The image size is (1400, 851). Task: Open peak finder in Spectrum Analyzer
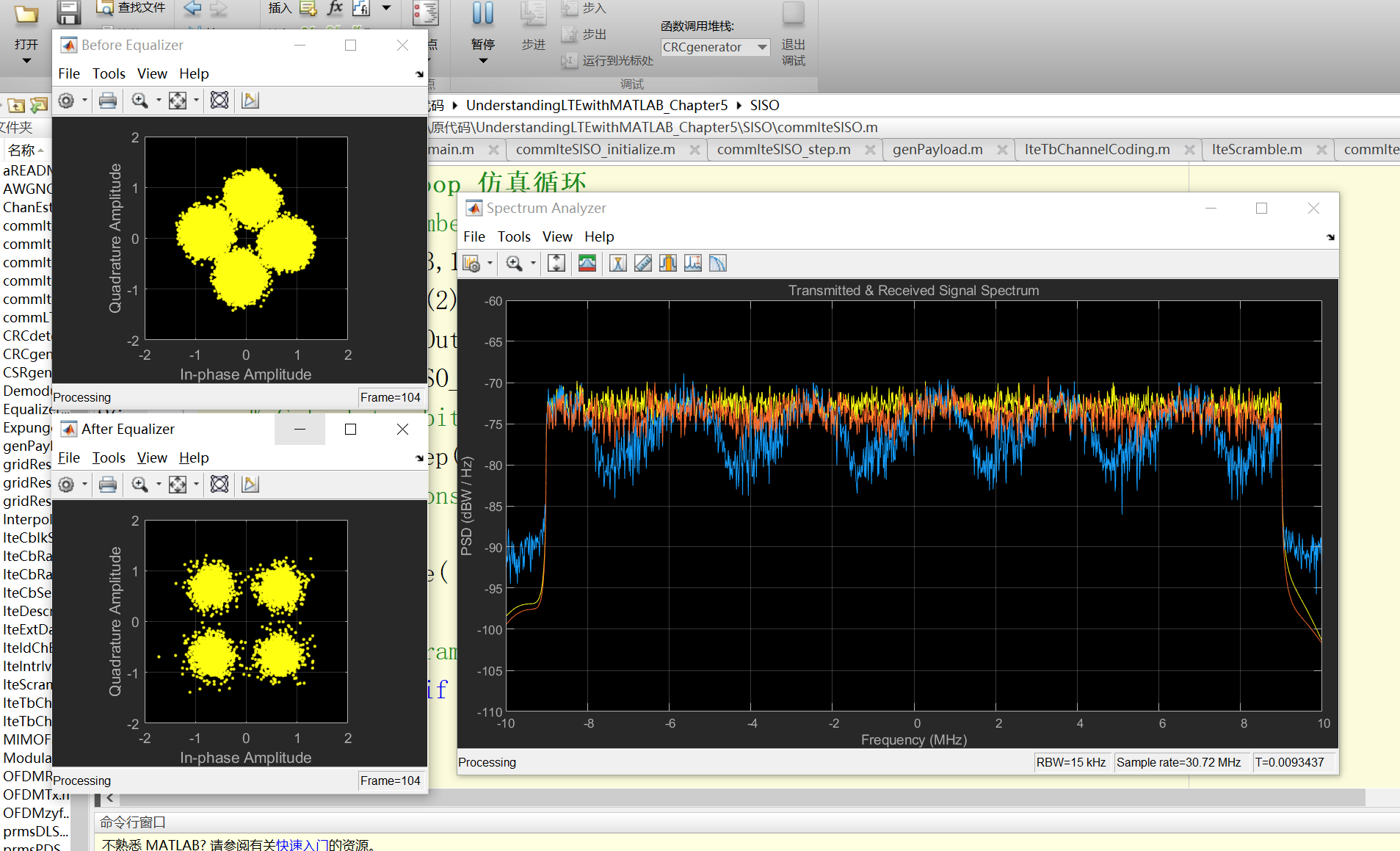click(x=693, y=264)
